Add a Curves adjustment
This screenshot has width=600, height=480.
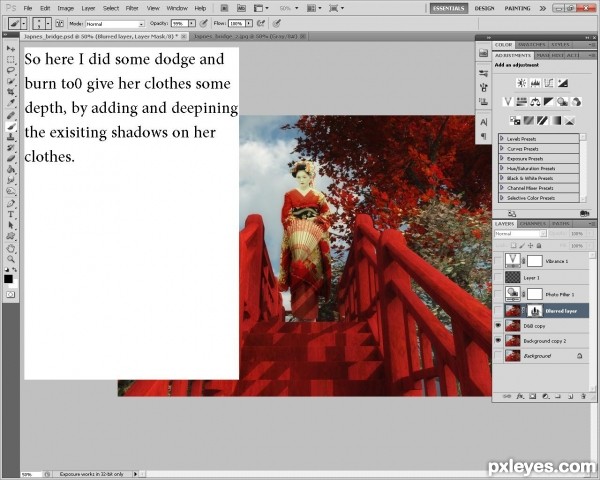(549, 83)
